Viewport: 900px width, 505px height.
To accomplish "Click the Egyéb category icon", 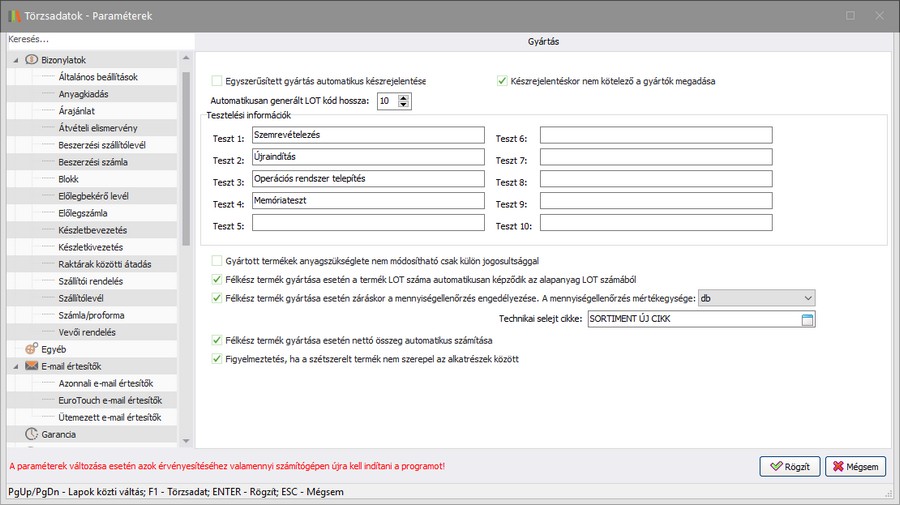I will click(32, 349).
